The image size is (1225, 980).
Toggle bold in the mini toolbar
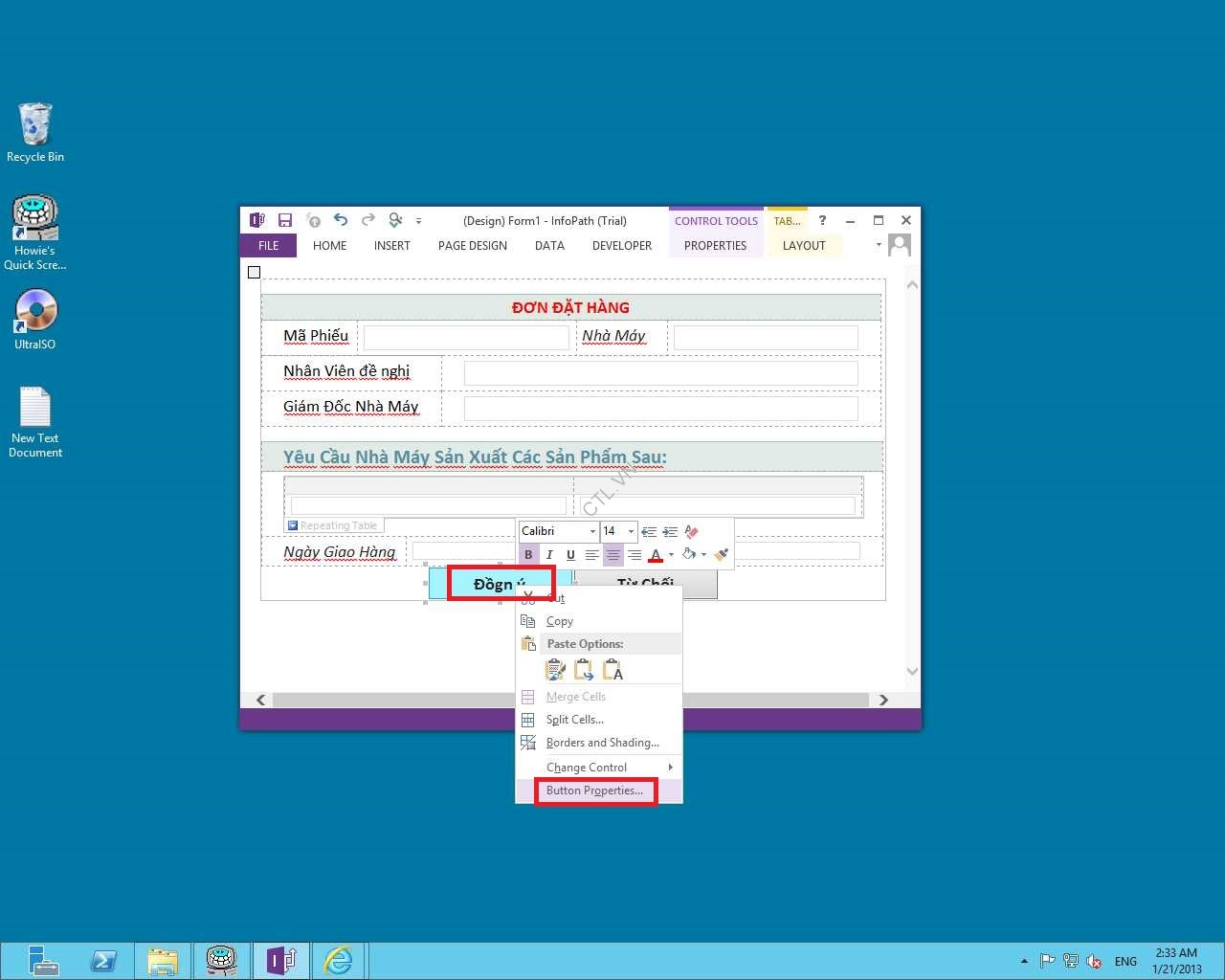(x=528, y=555)
